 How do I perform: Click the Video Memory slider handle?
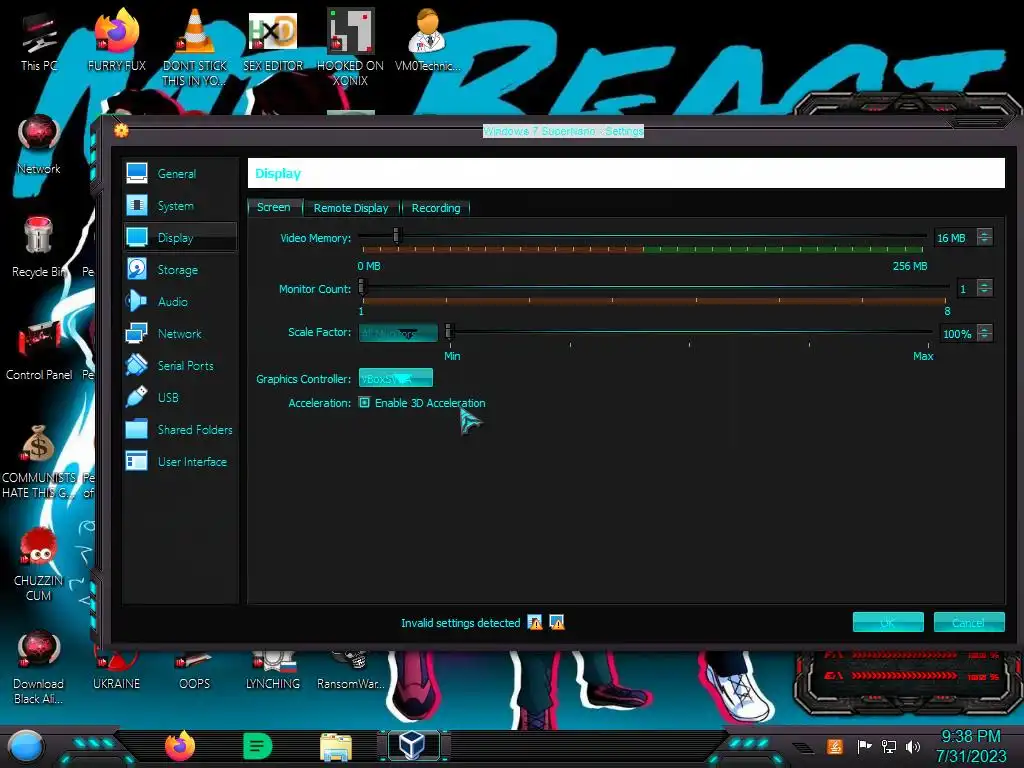click(397, 235)
